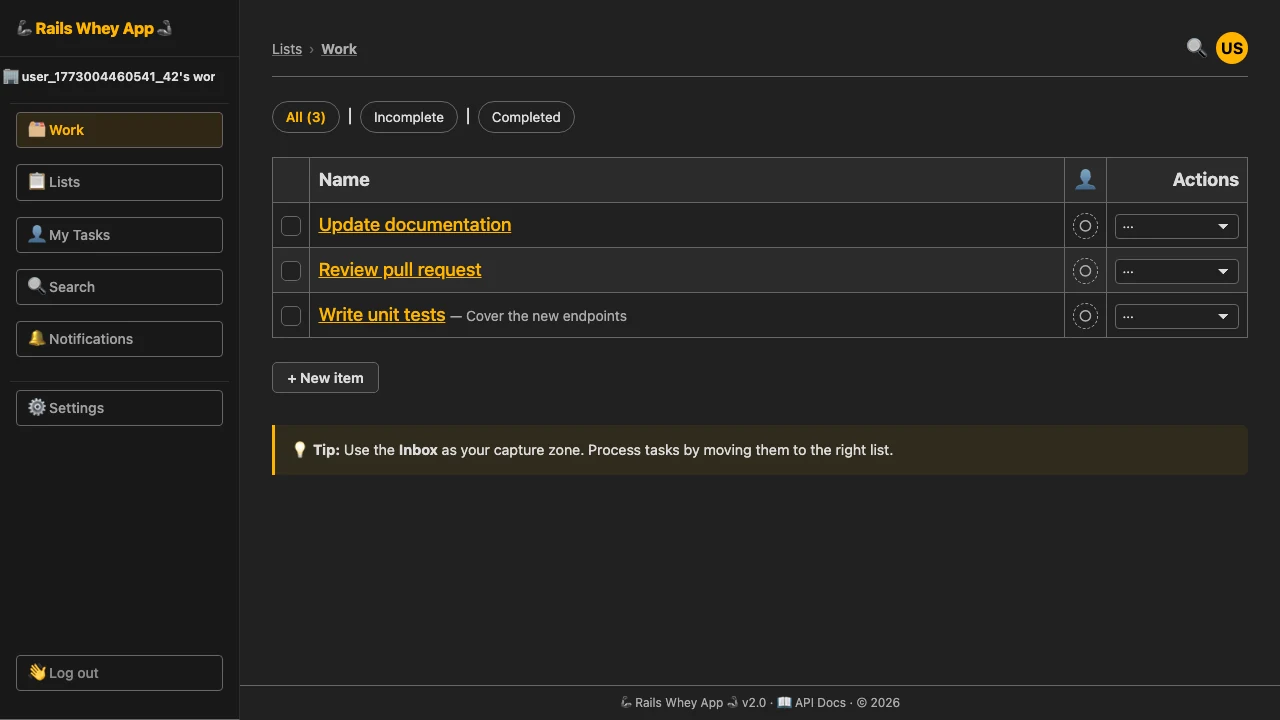Click the assignee person icon column header
Screen dimensions: 1280x720
point(1085,180)
